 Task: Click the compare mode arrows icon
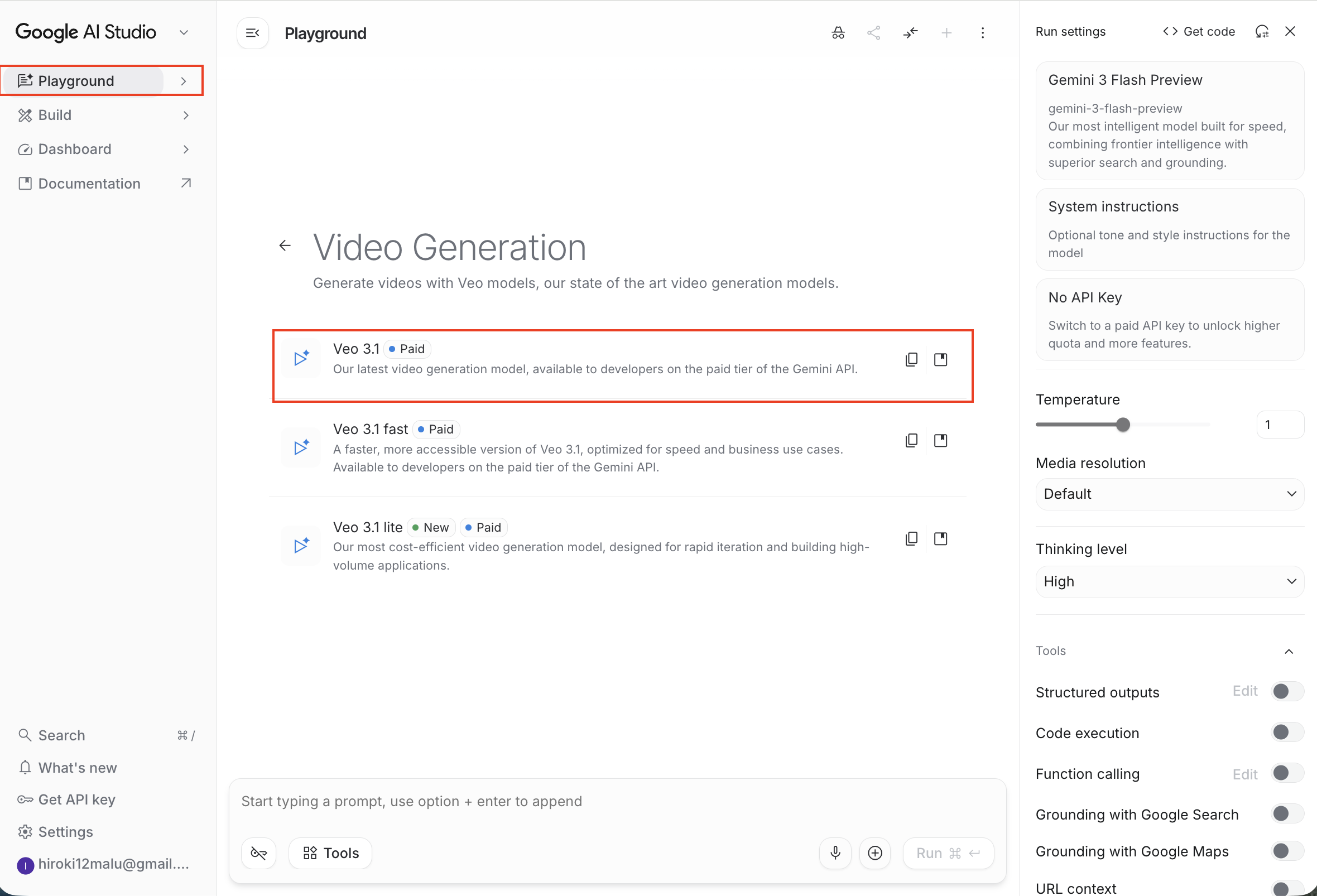(x=910, y=33)
